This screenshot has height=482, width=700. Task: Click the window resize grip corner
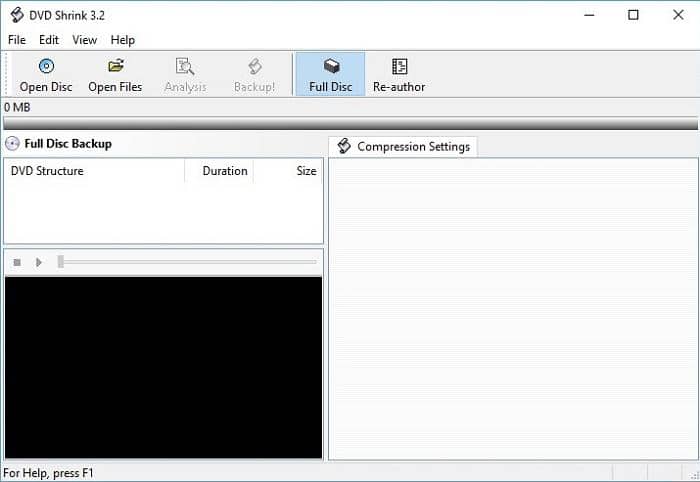pos(694,476)
